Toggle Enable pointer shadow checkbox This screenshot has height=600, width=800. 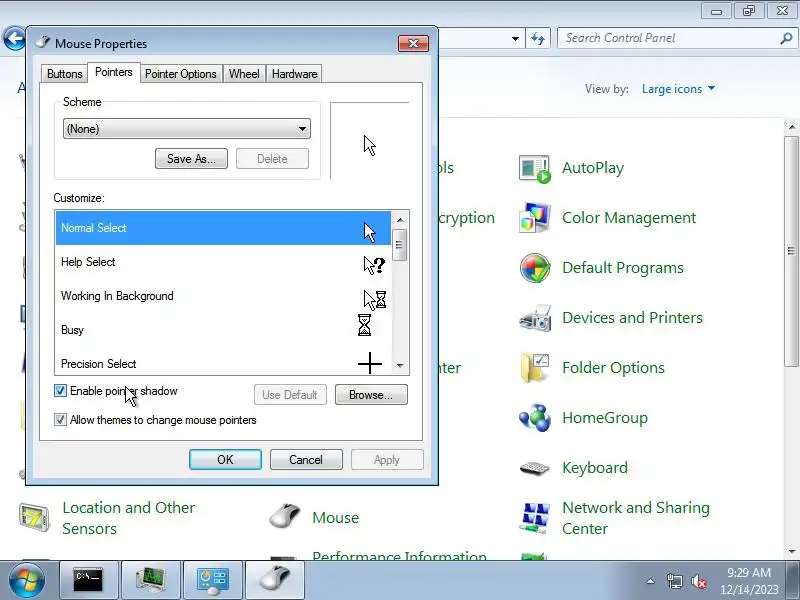pos(60,391)
